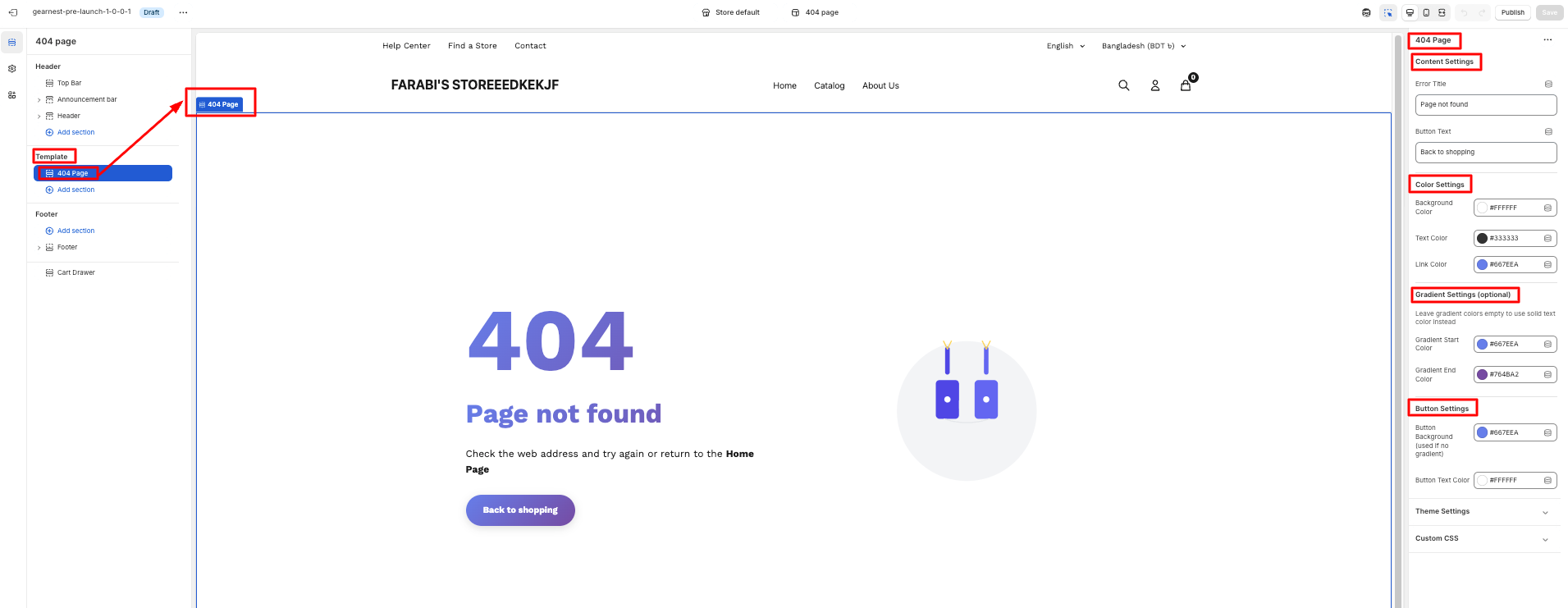The height and width of the screenshot is (608, 1568).
Task: Click the Error Title input field
Action: pyautogui.click(x=1485, y=105)
